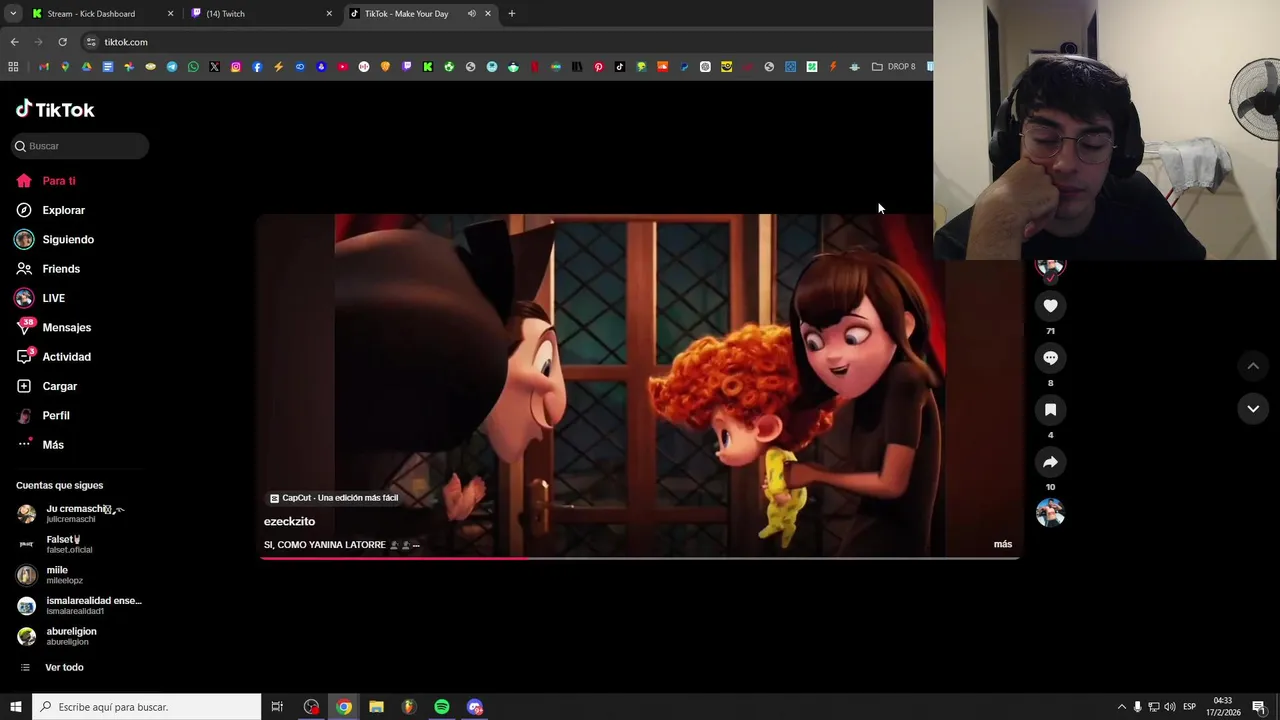The image size is (1280, 720).
Task: Share the video using the arrow icon
Action: tap(1050, 462)
